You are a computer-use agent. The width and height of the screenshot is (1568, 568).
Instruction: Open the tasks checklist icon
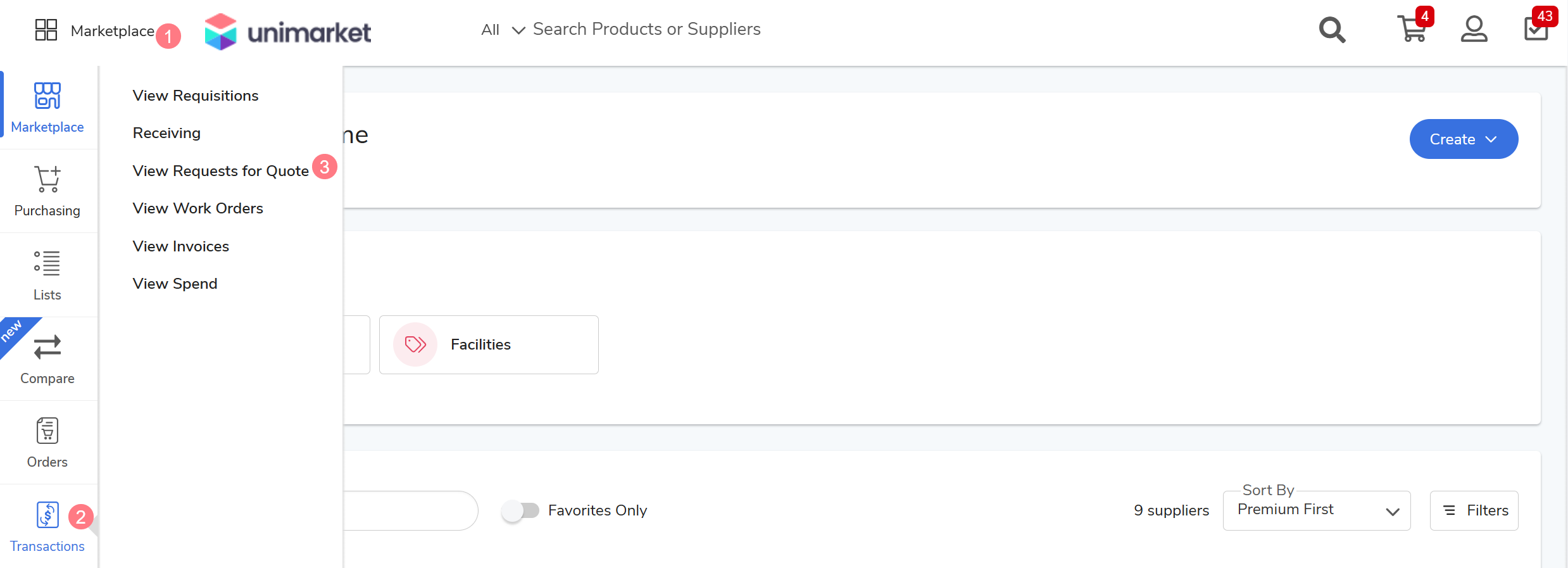[x=1536, y=29]
